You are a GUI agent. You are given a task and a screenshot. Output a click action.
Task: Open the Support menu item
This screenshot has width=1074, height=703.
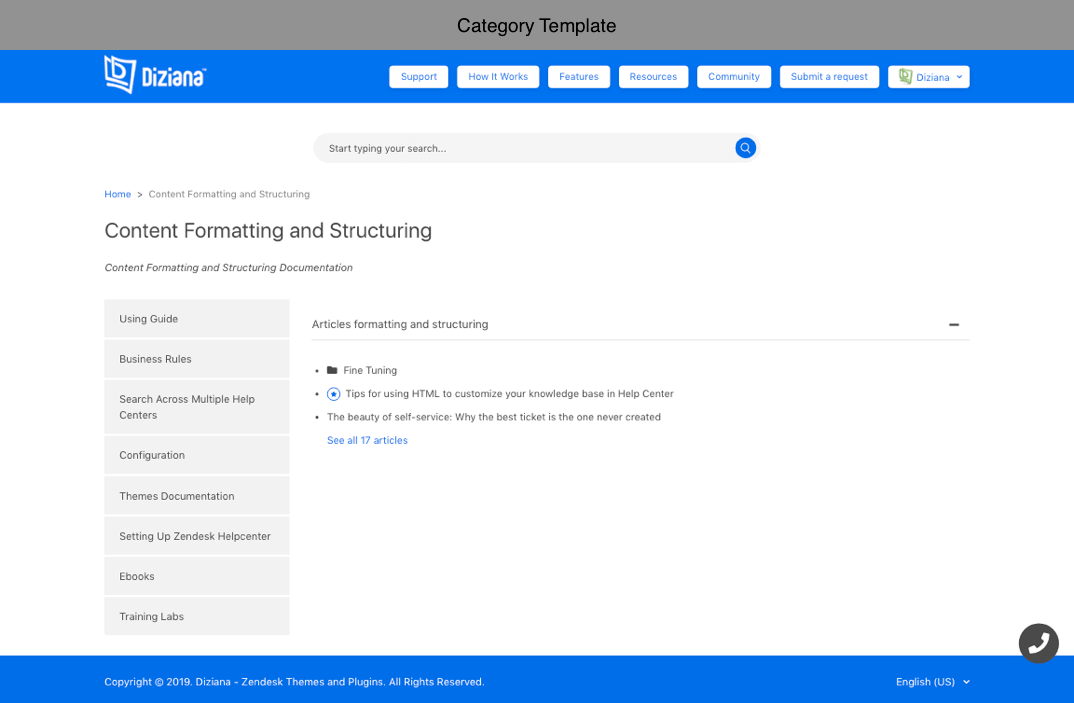click(x=418, y=77)
